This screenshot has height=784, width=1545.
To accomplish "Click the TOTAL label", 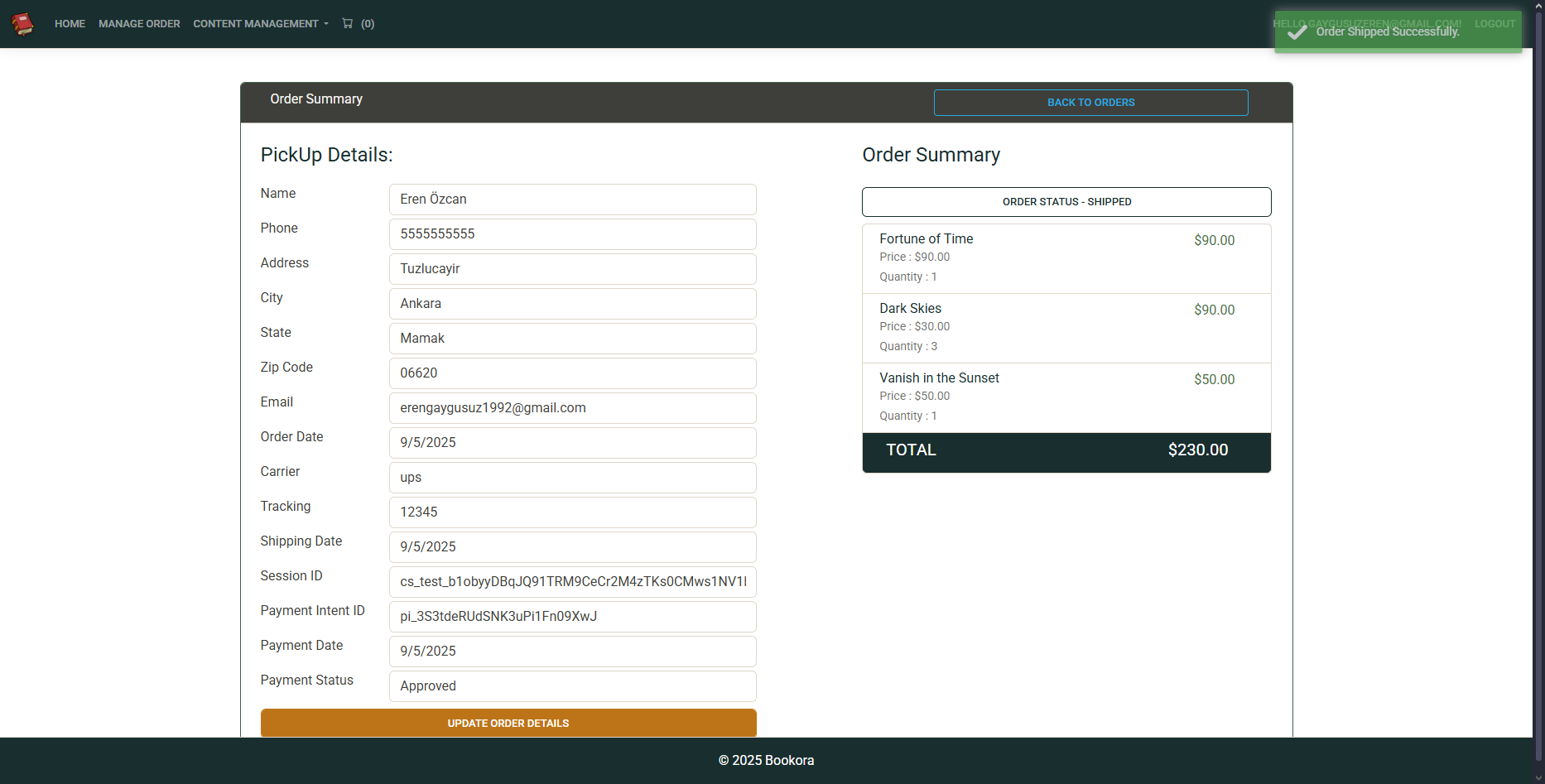I will coord(911,450).
